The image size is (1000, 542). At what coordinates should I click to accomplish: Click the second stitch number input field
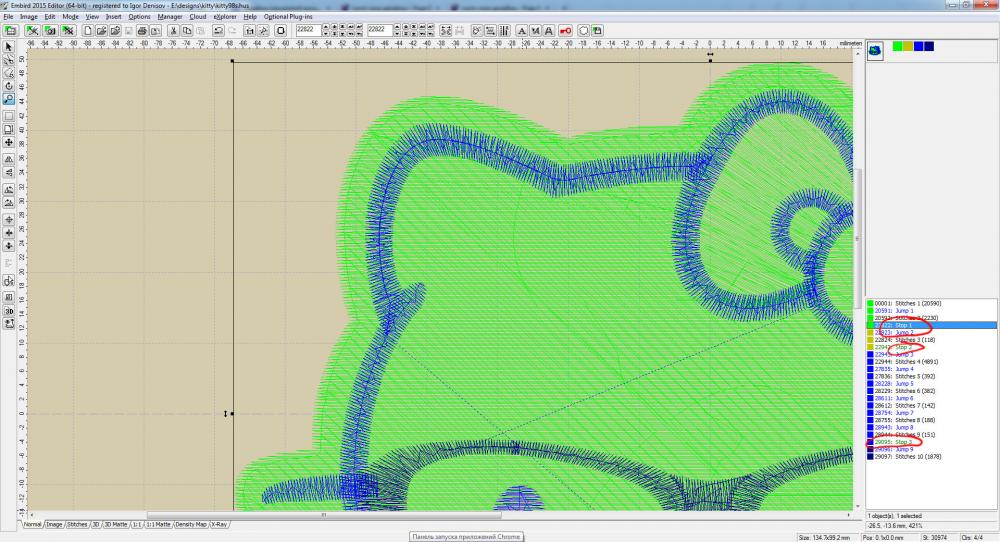tap(379, 30)
